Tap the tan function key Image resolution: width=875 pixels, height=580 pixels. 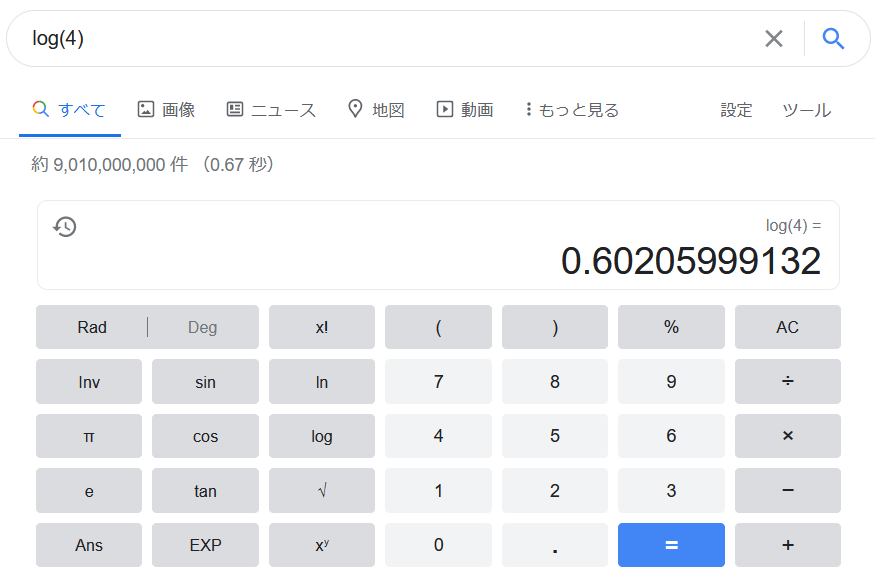[x=205, y=491]
